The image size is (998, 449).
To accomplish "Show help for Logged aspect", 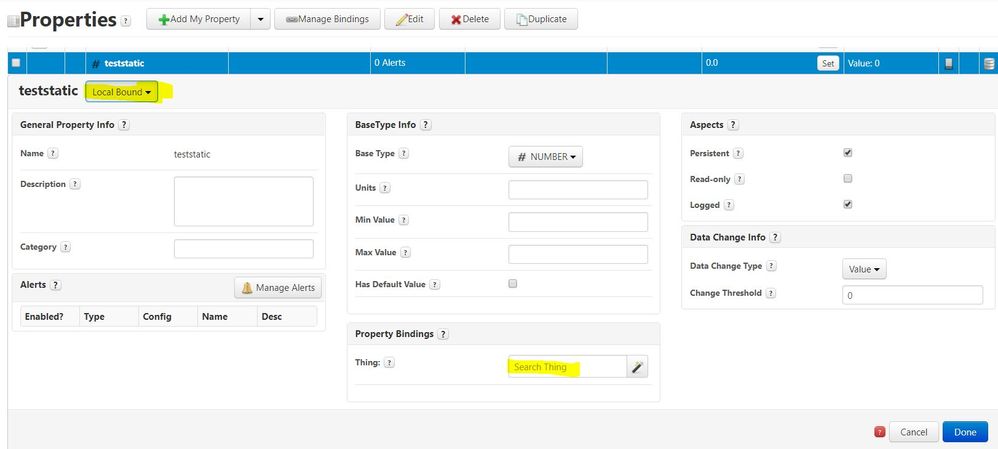I will [x=729, y=205].
